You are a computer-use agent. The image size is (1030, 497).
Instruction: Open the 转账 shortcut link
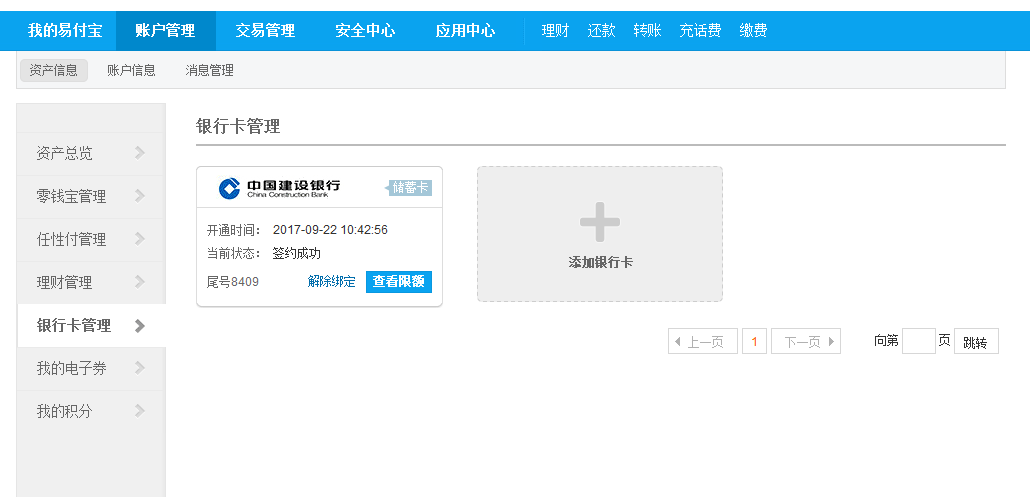[647, 30]
